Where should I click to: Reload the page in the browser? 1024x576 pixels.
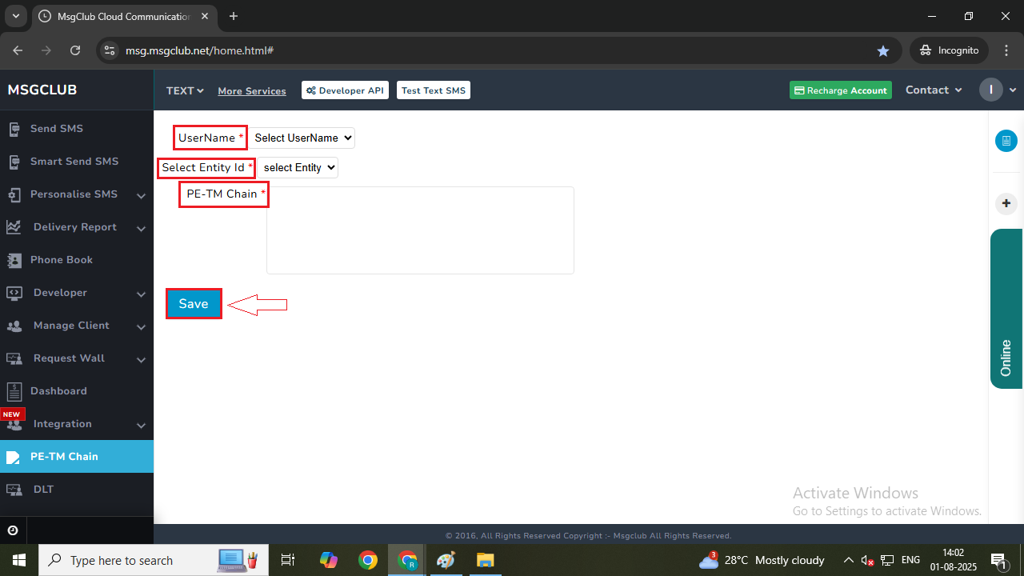(x=75, y=50)
